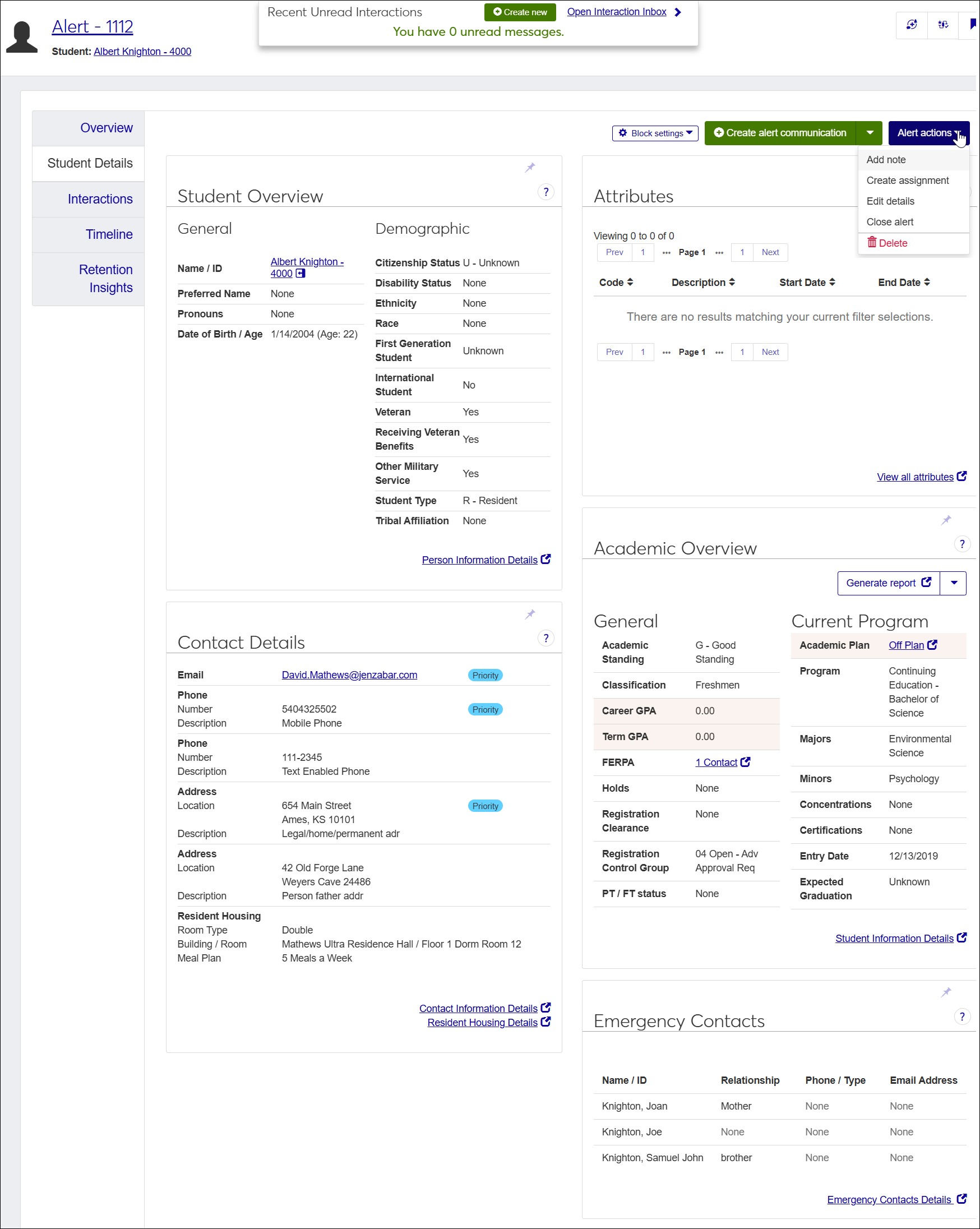Viewport: 980px width, 1229px height.
Task: Select Edit details in Alert actions menu
Action: (x=913, y=201)
